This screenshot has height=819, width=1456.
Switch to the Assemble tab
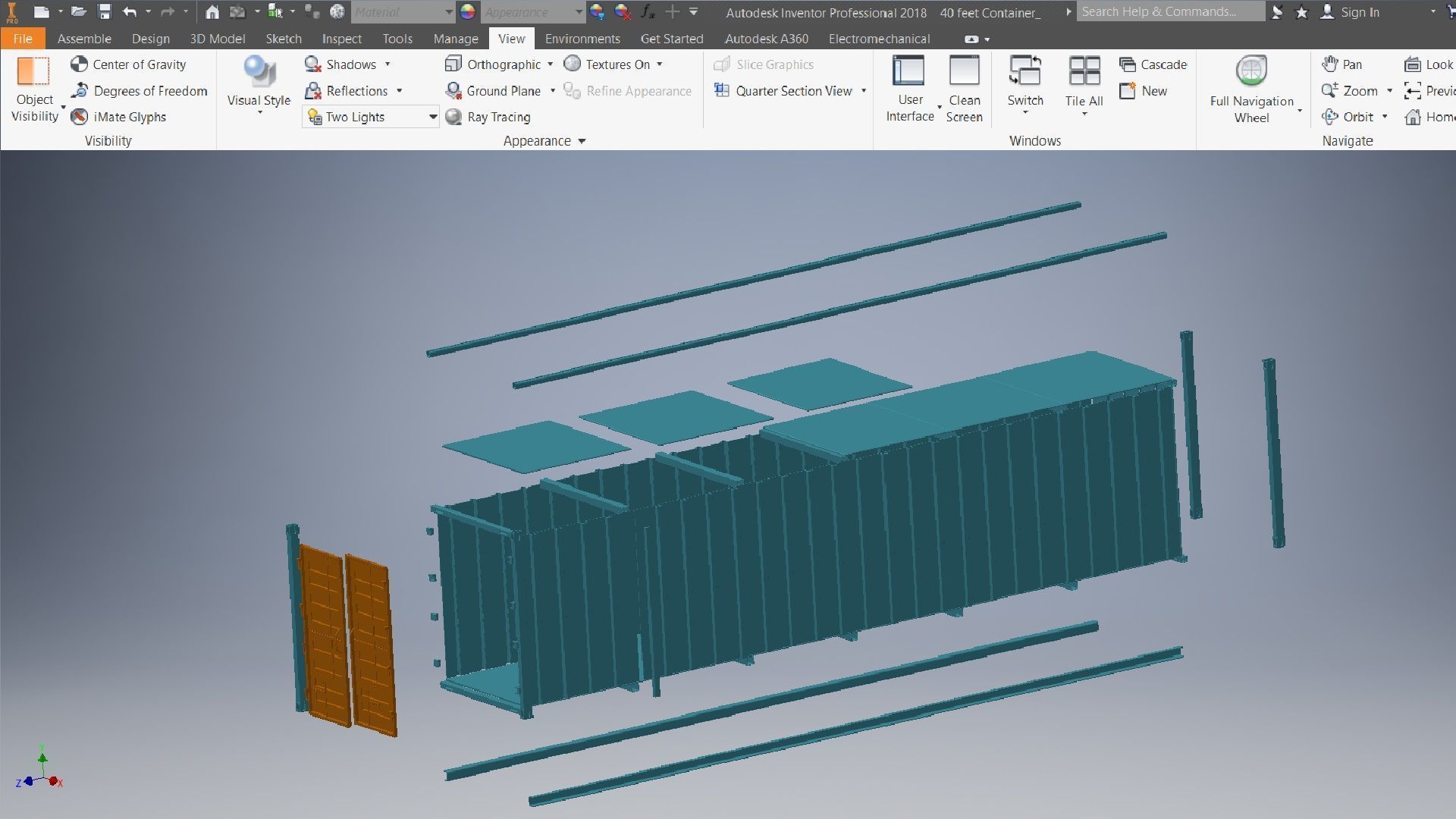click(84, 39)
